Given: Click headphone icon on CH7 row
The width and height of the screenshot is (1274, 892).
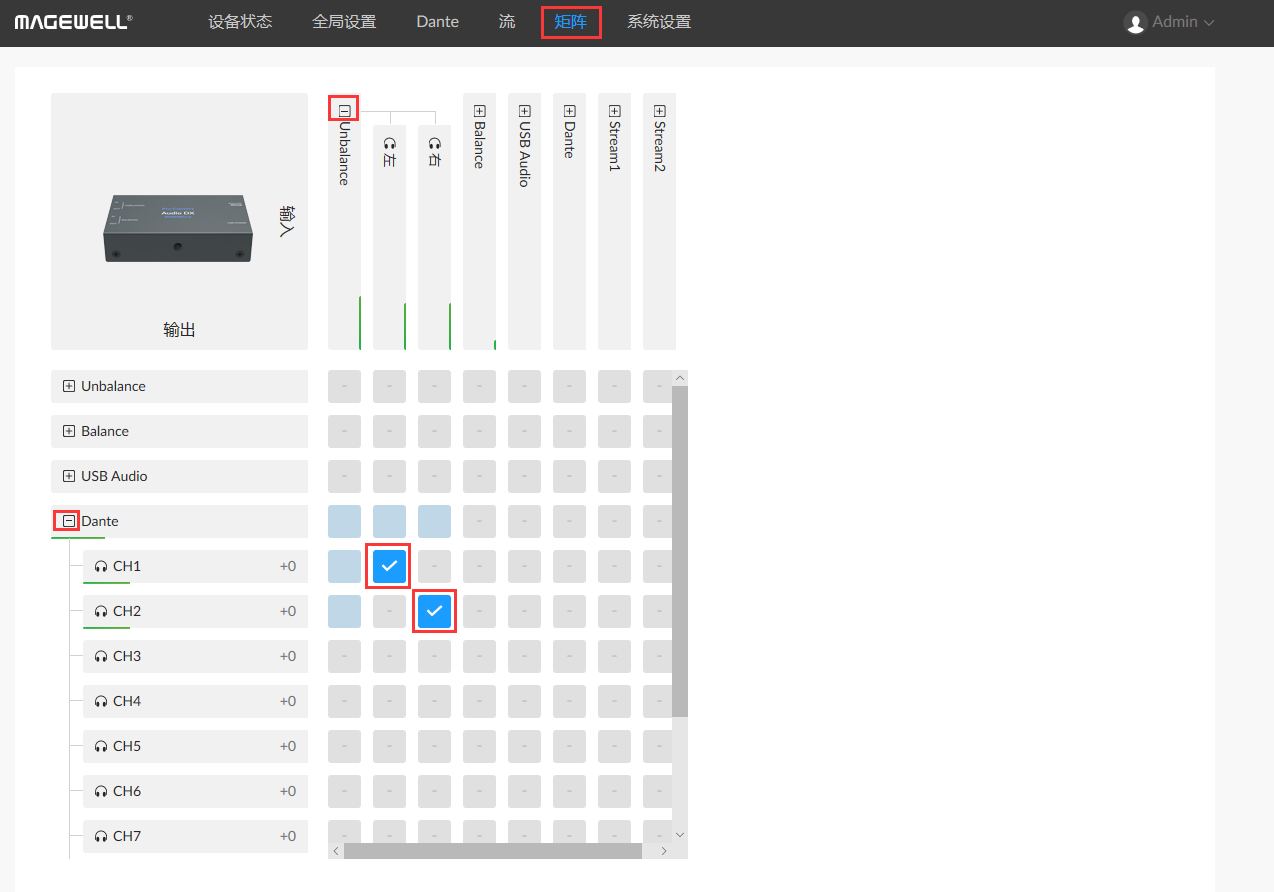Looking at the screenshot, I should pyautogui.click(x=100, y=836).
